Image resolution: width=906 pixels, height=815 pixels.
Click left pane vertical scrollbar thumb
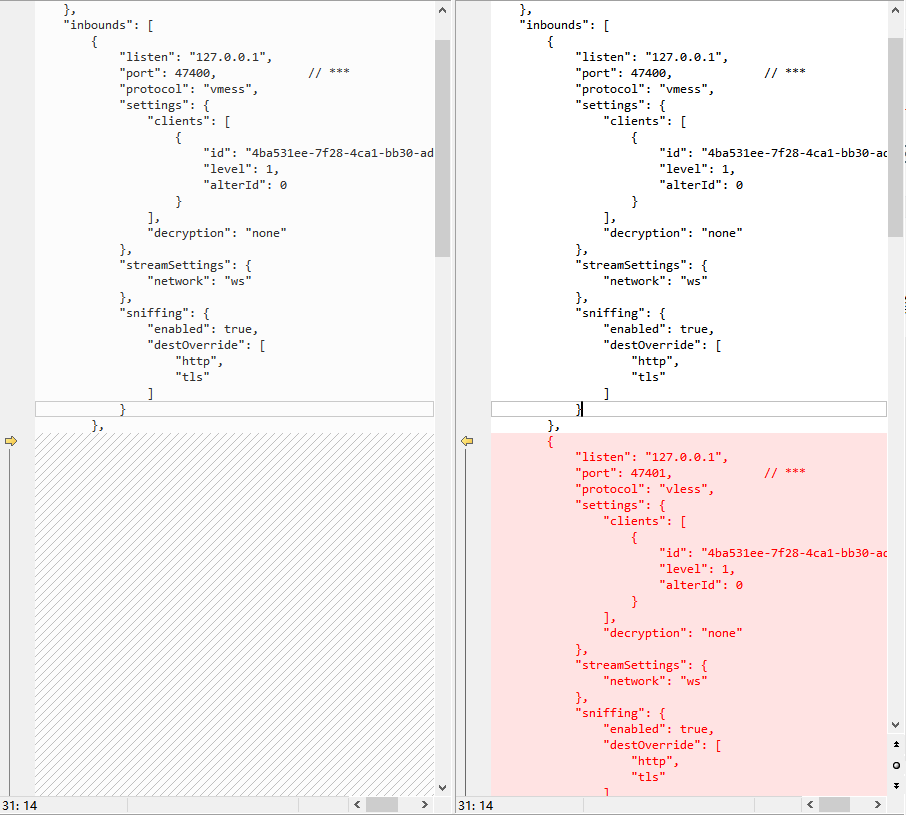click(x=442, y=148)
